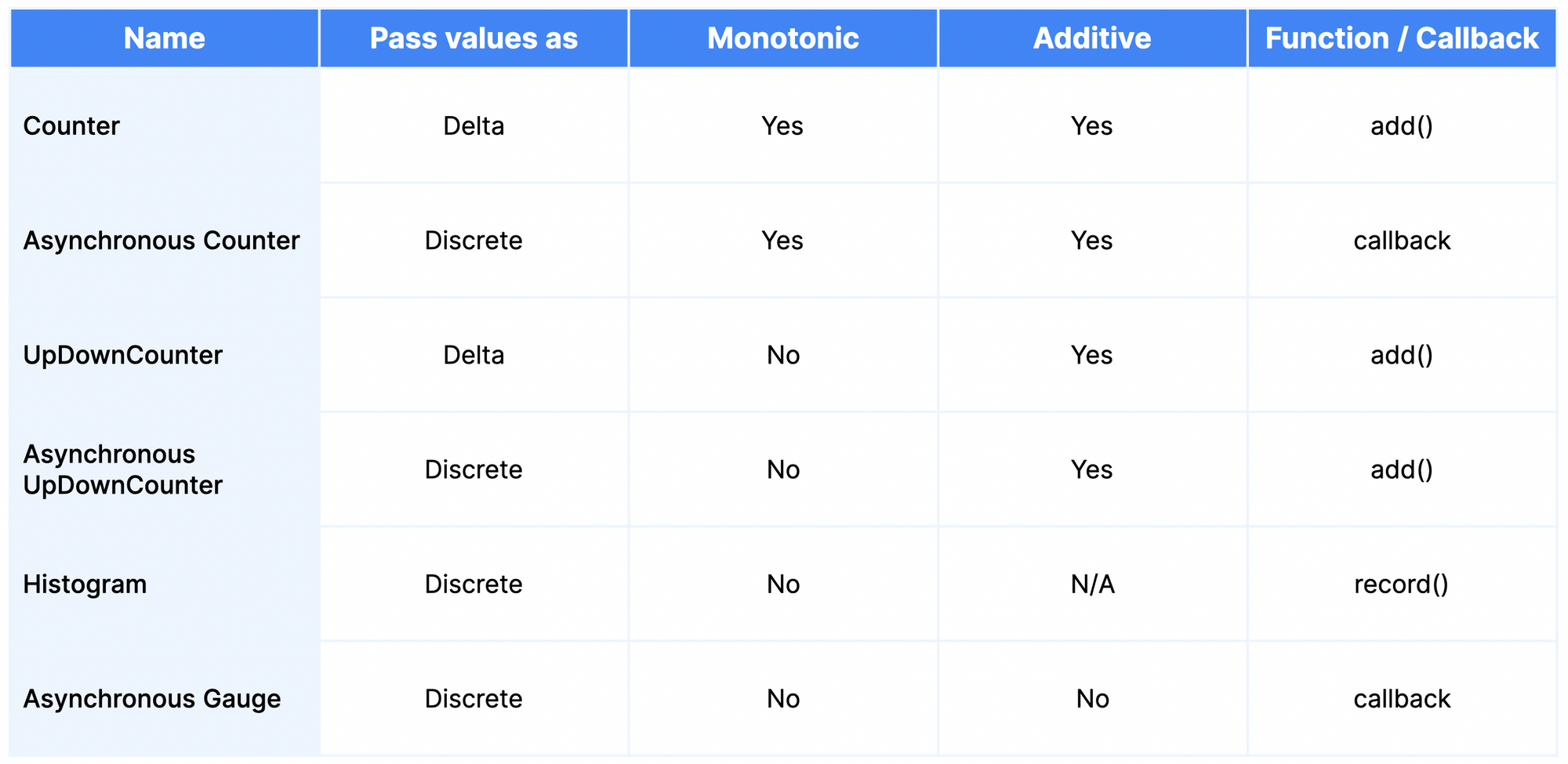Click the Name column header
This screenshot has width=1568, height=764.
tap(164, 38)
